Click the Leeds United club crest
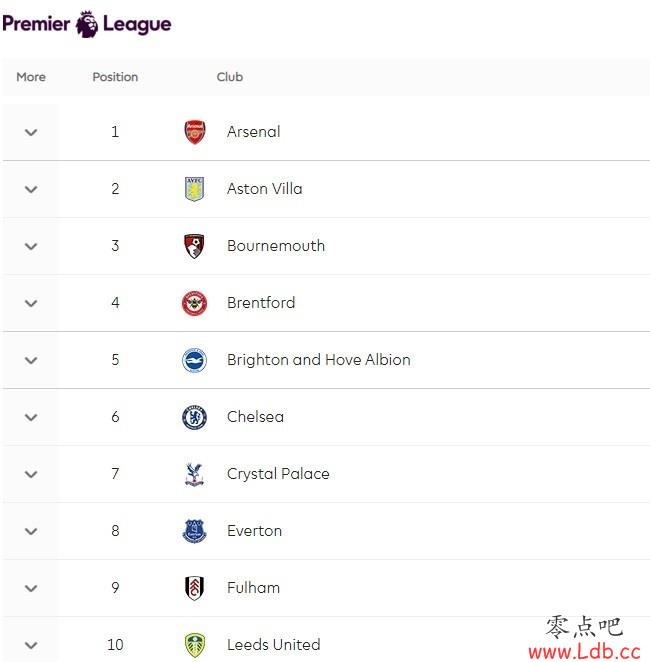The height and width of the screenshot is (662, 650). (195, 645)
